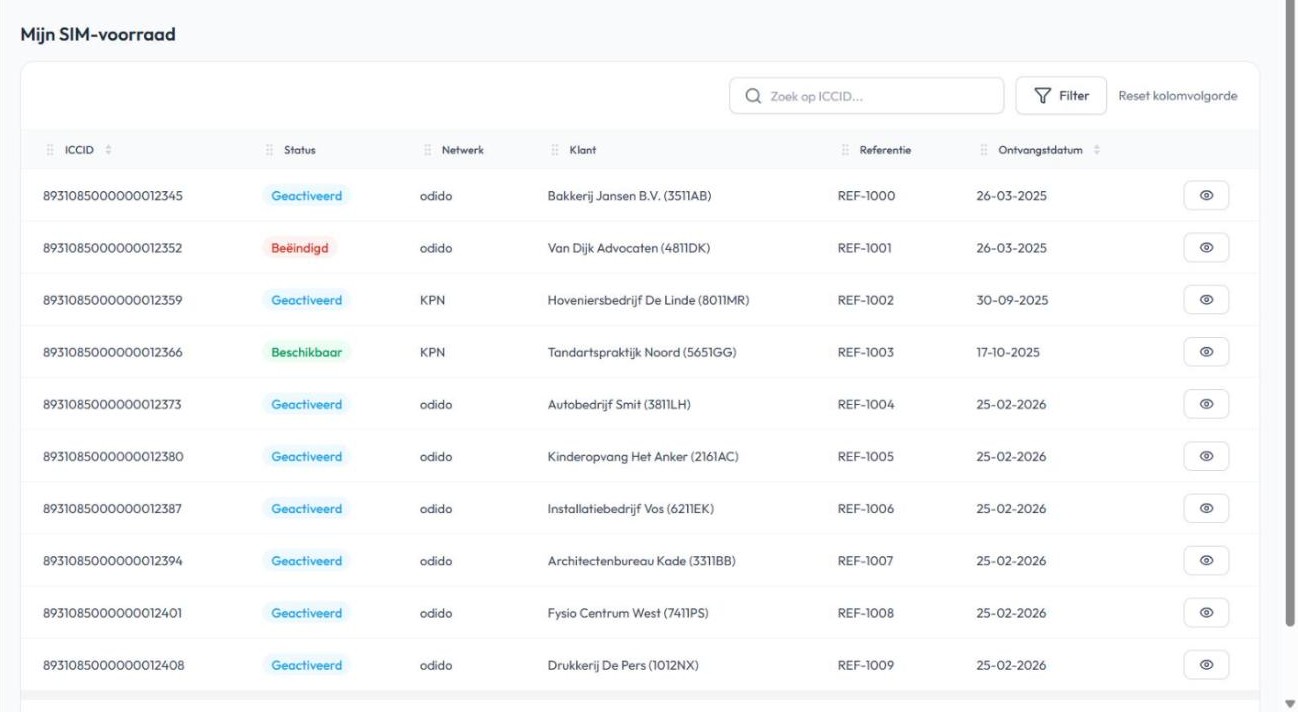This screenshot has width=1298, height=712.
Task: Click the green Beschikbaar status badge
Action: 307,352
